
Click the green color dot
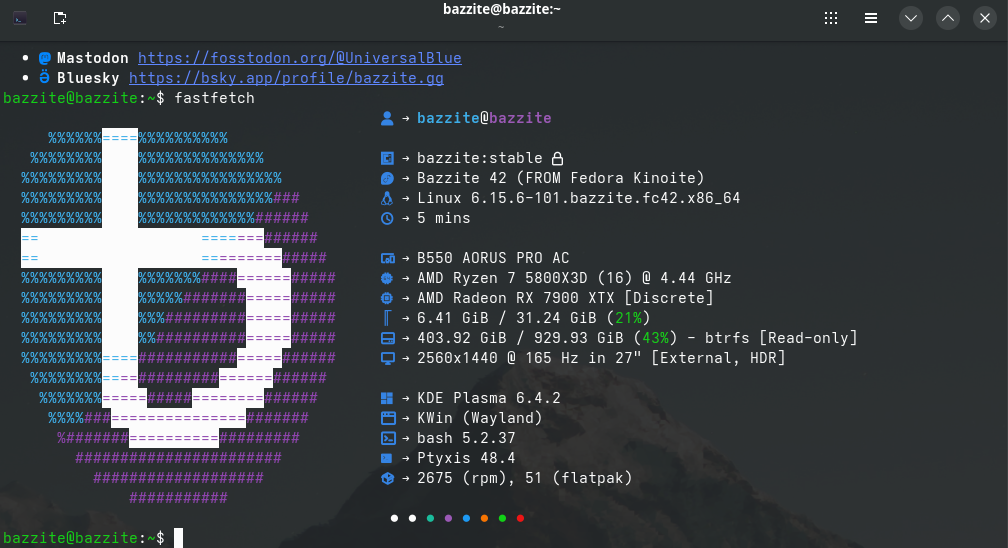click(502, 518)
